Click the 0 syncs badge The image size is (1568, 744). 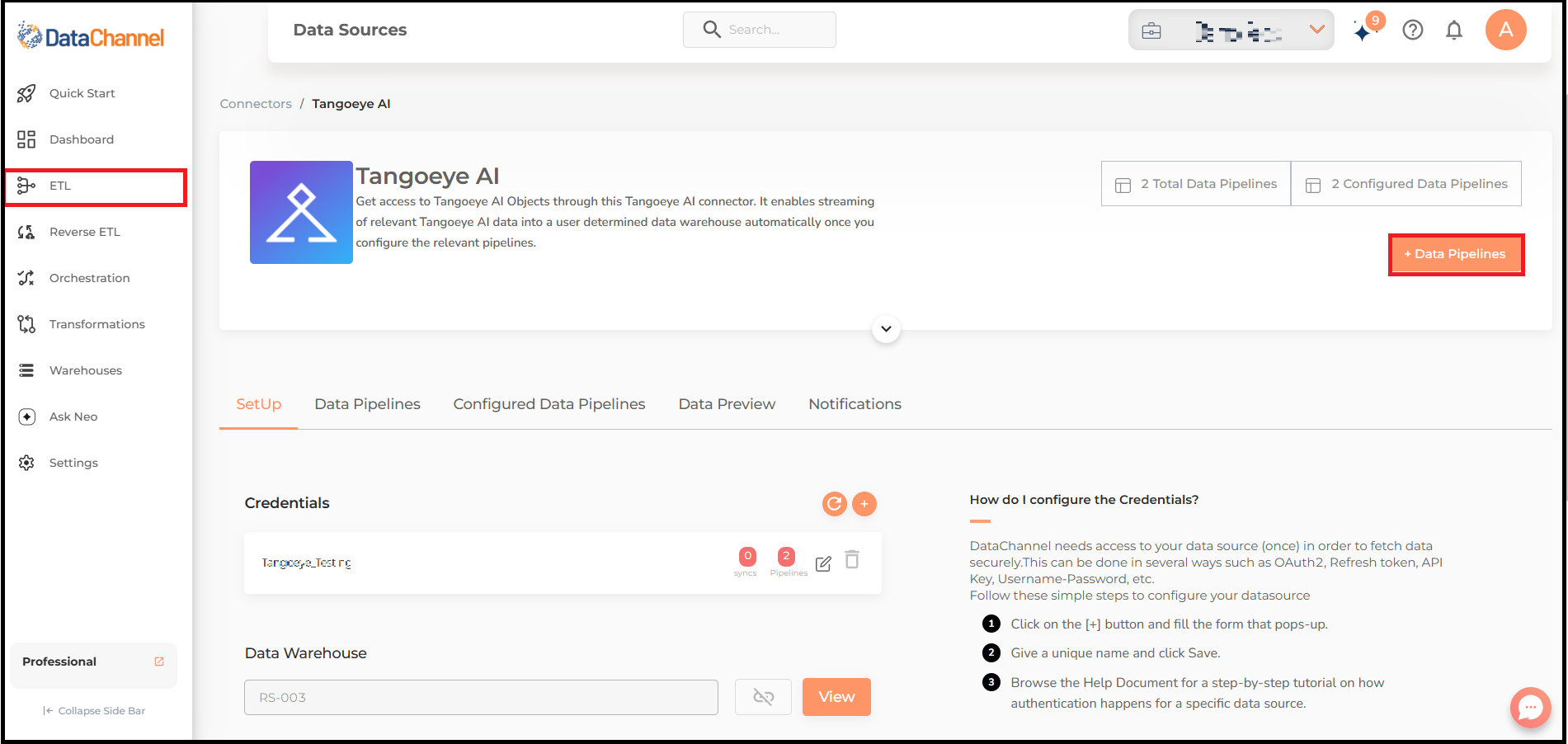point(747,557)
